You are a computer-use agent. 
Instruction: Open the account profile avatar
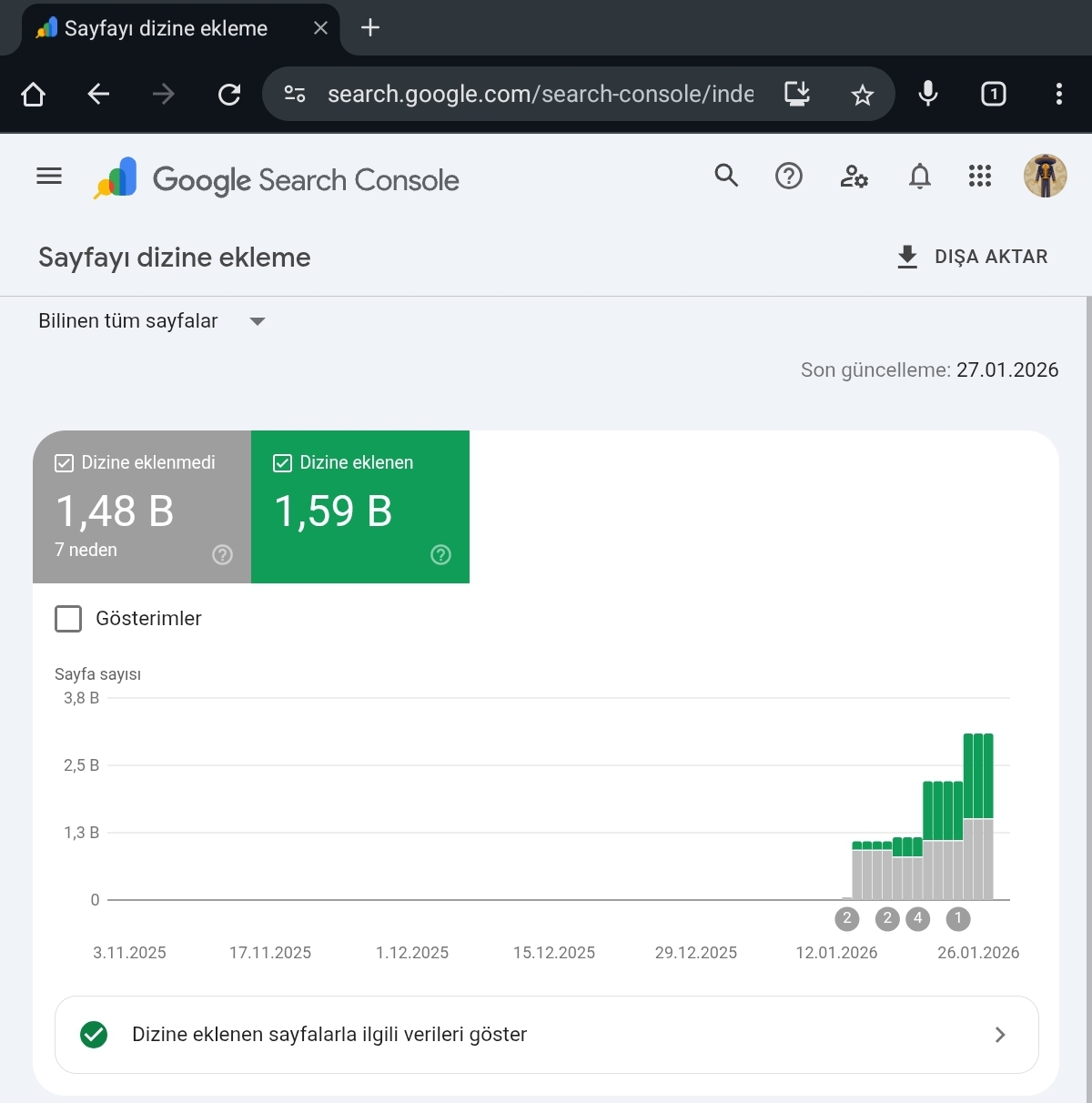(1046, 176)
